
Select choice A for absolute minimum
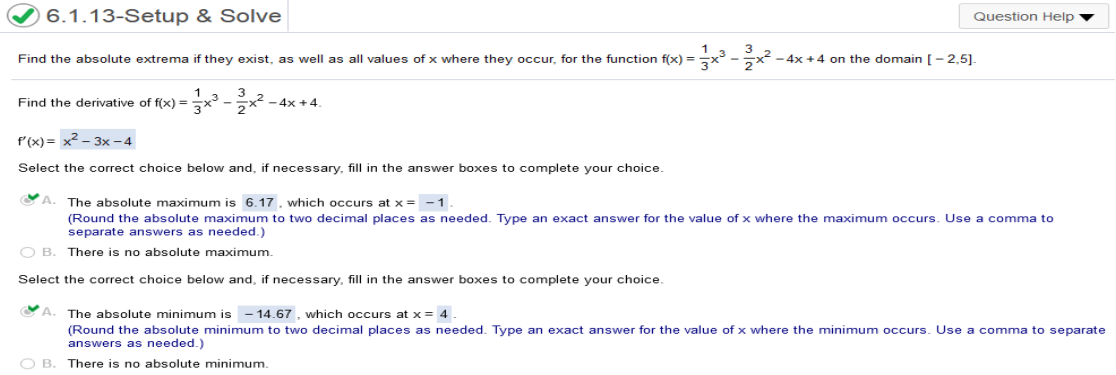28,312
